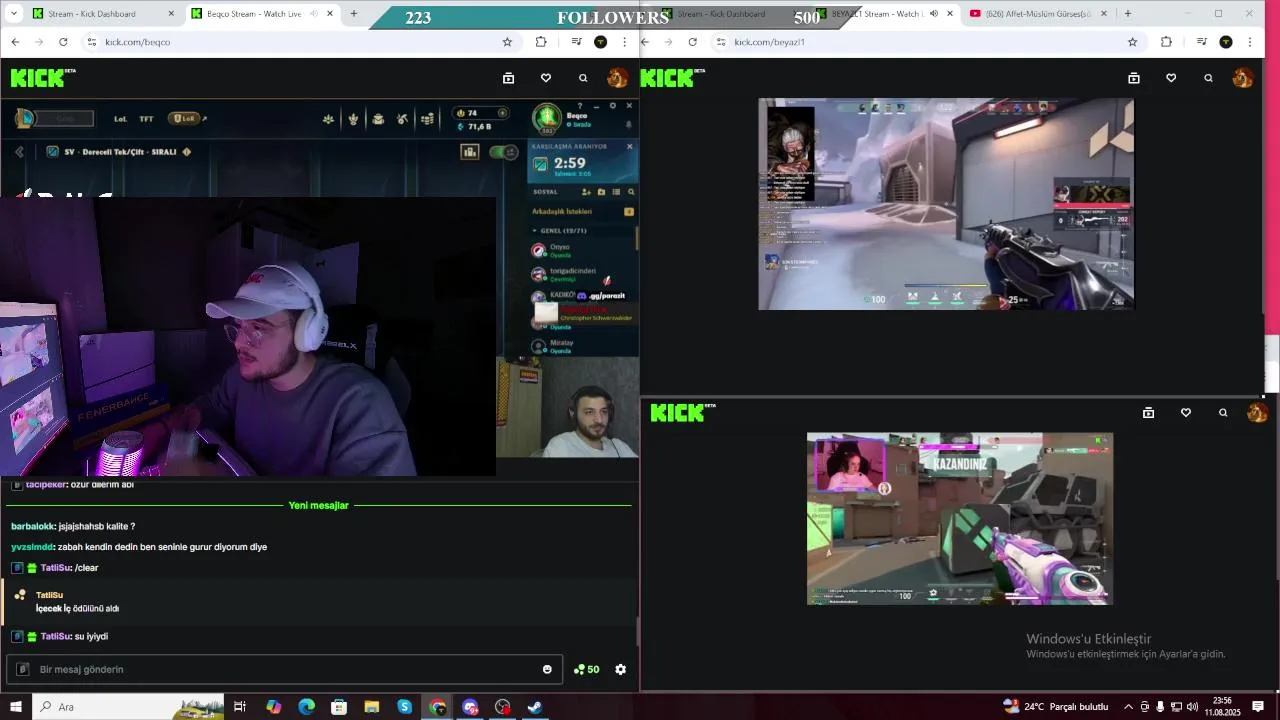The height and width of the screenshot is (720, 1280).
Task: Click the browse icon in the lower-right Kick header
Action: (x=1148, y=413)
